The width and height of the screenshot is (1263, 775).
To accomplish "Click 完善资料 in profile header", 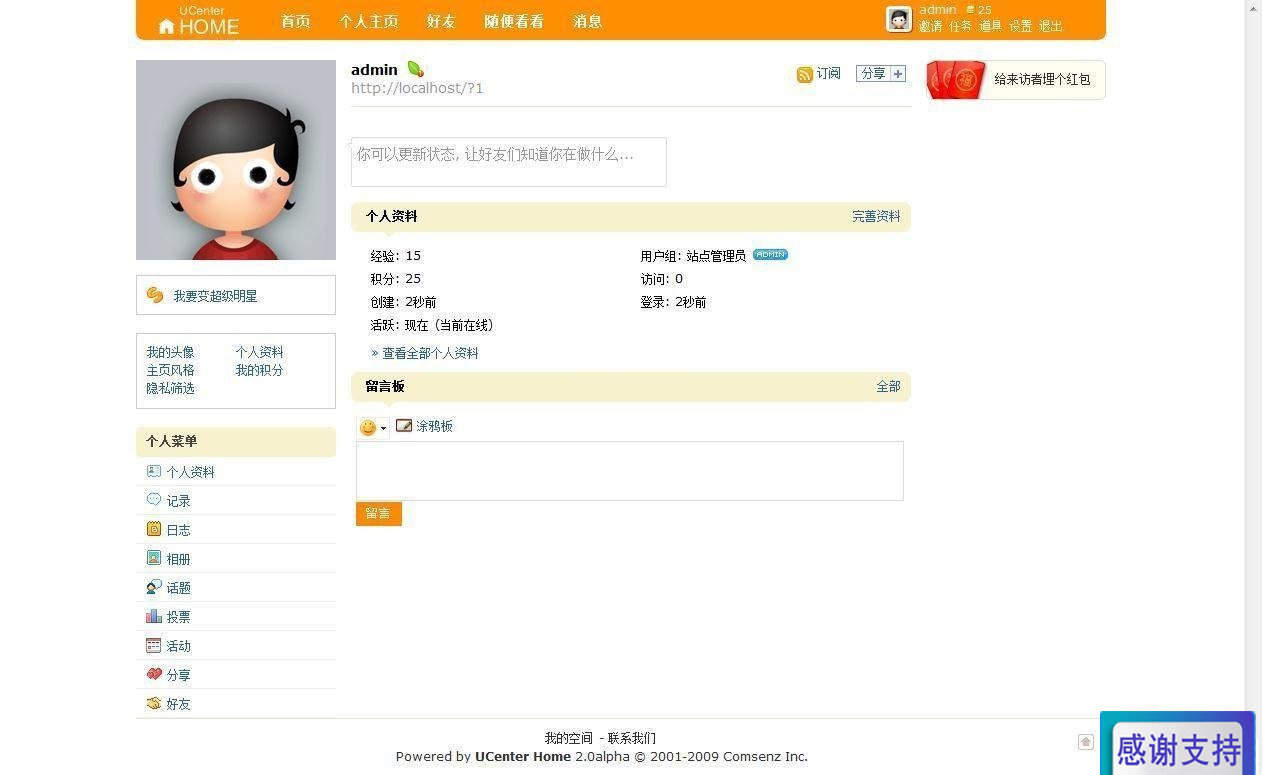I will tap(876, 216).
